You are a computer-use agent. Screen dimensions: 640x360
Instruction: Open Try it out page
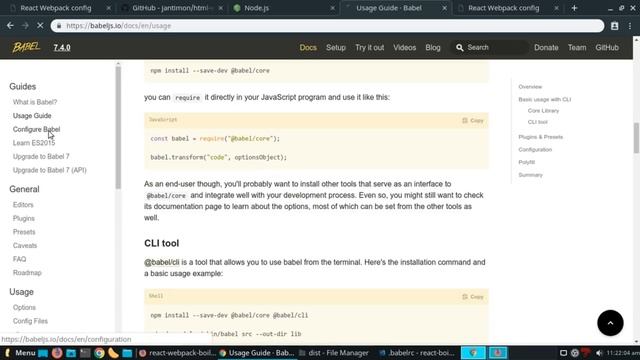click(369, 48)
